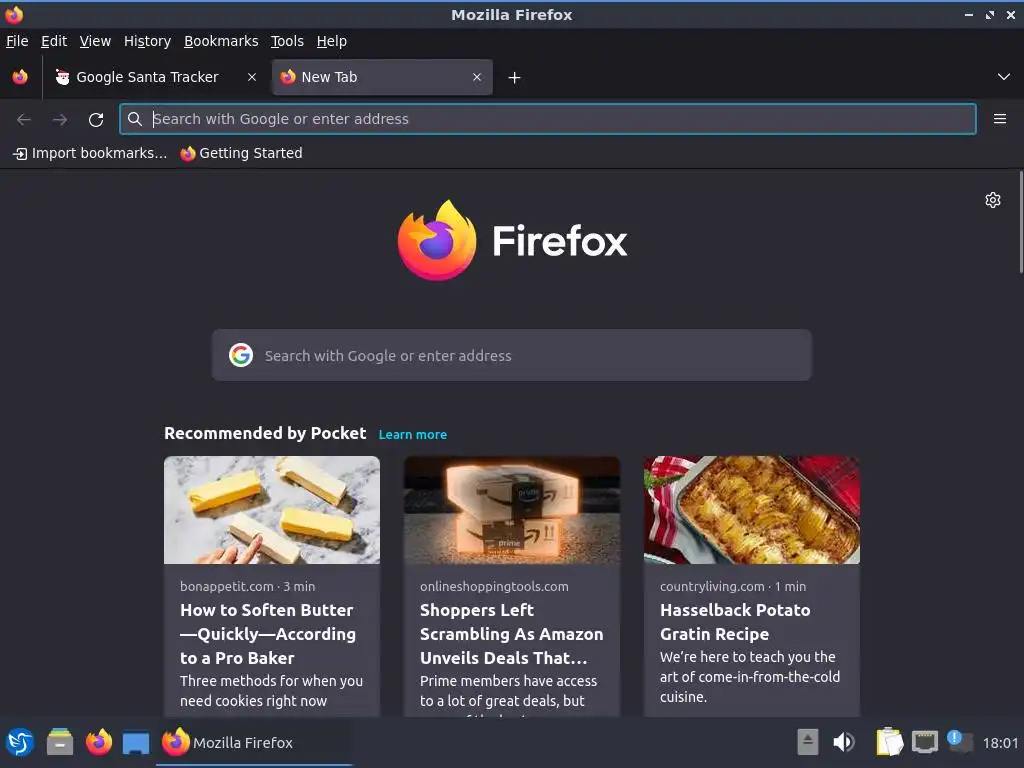This screenshot has width=1024, height=768.
Task: Open the butter sticks article thumbnail
Action: click(x=272, y=510)
